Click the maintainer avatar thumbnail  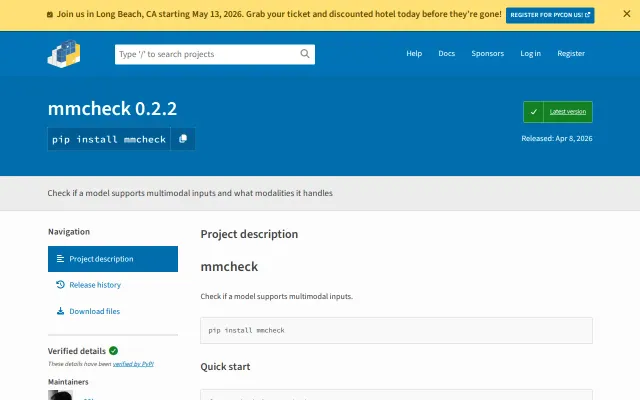[x=60, y=395]
